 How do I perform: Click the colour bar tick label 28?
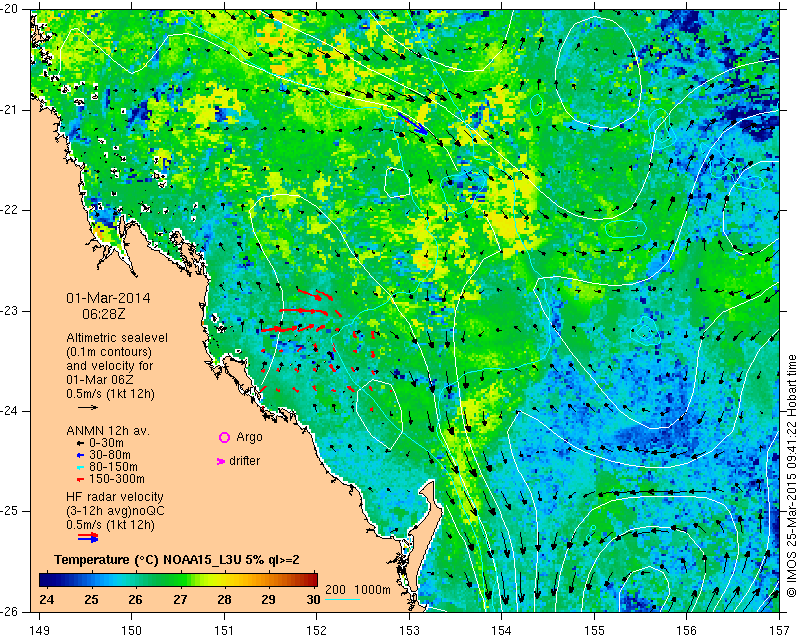pyautogui.click(x=224, y=600)
